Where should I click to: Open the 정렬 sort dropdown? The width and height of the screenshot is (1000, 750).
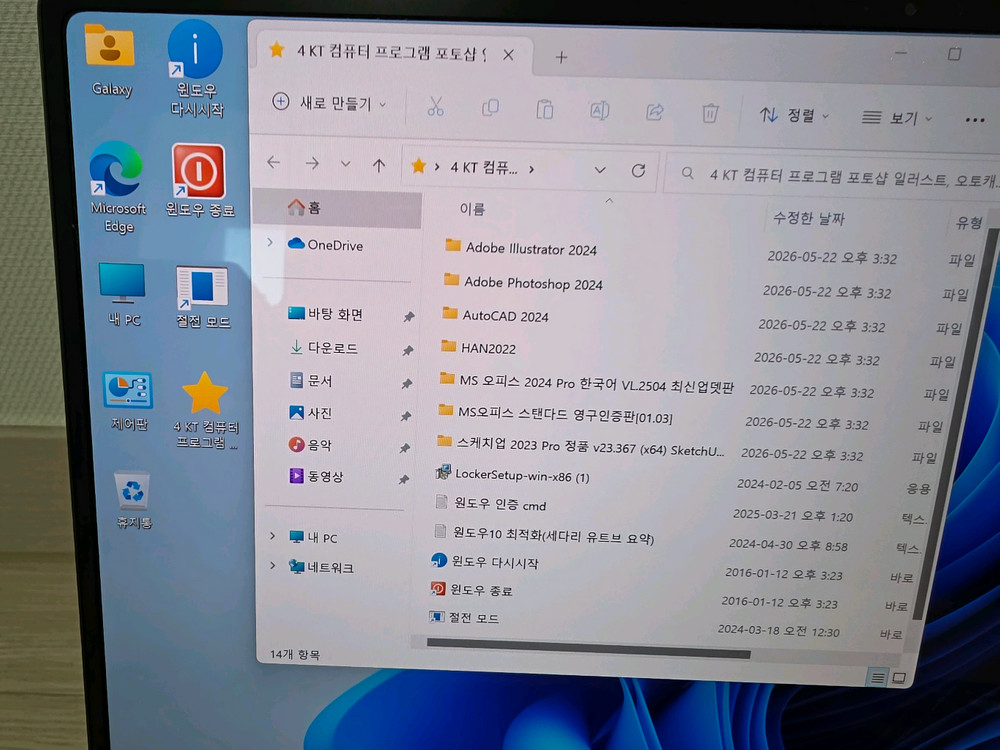(795, 115)
